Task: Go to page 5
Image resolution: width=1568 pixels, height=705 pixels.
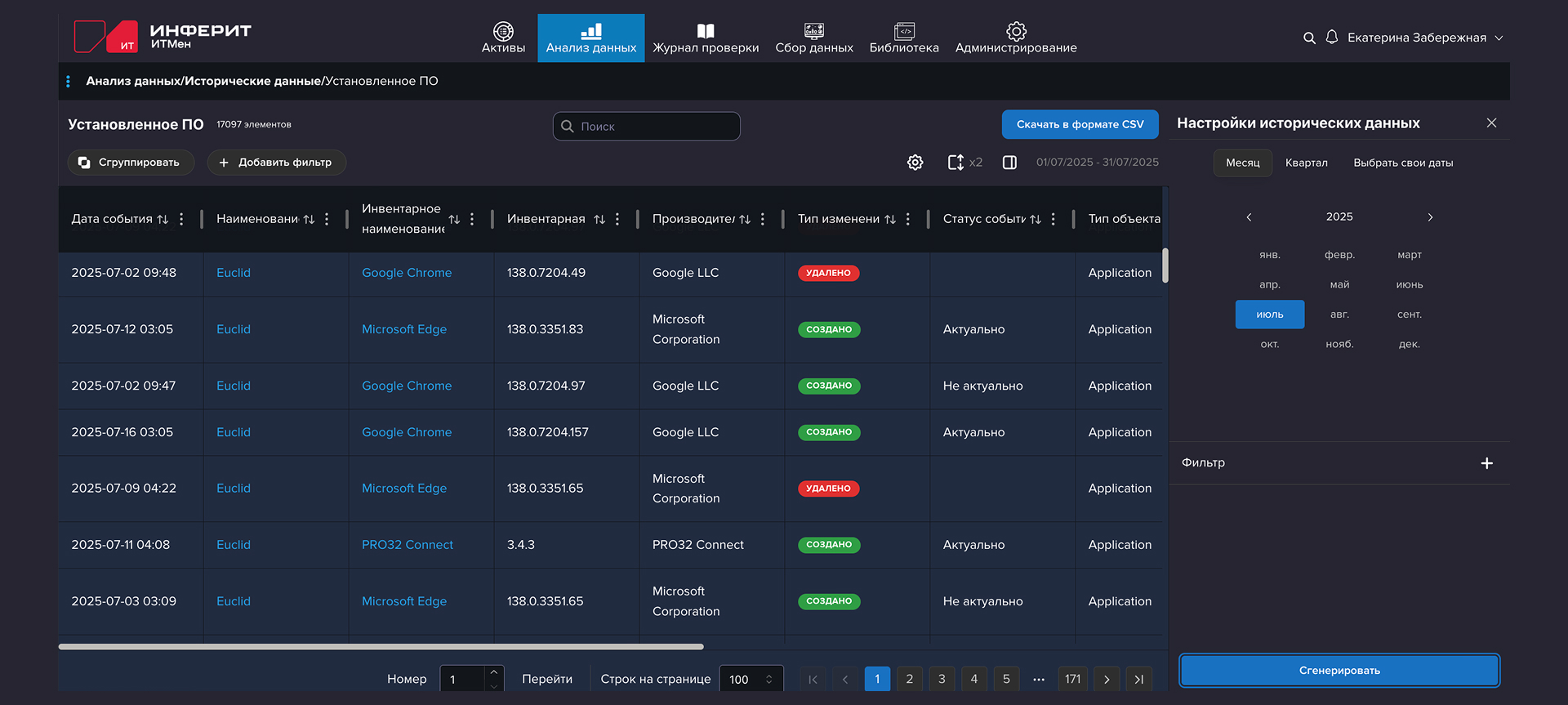Action: pyautogui.click(x=1006, y=679)
